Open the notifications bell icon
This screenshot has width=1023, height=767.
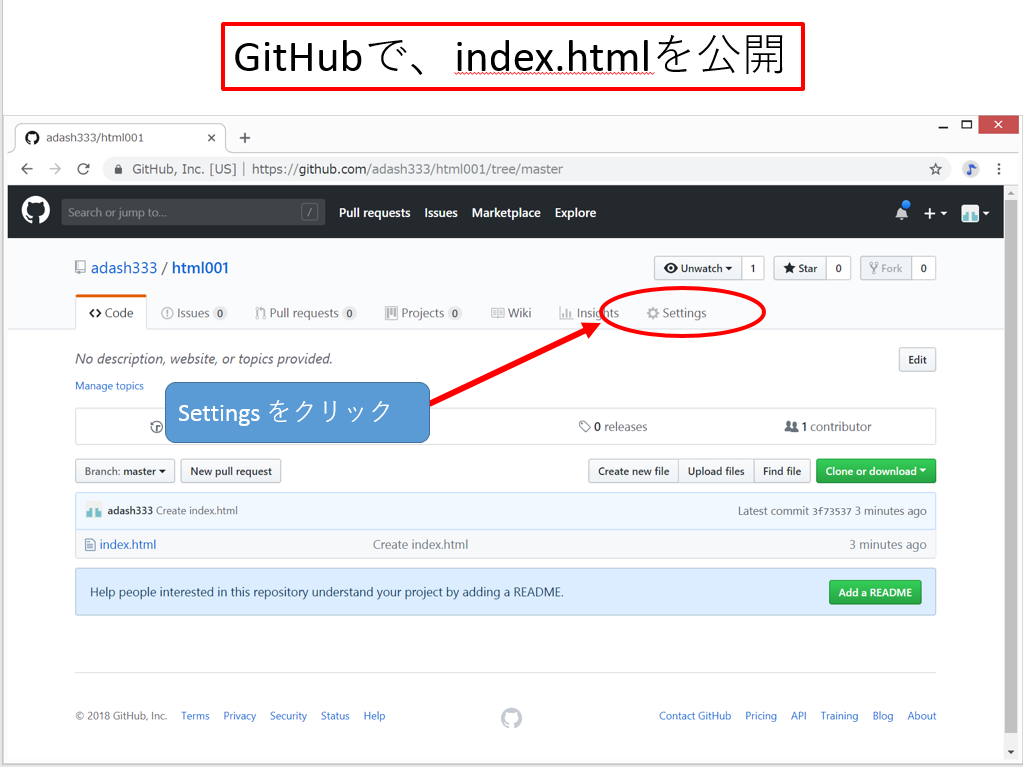(902, 212)
